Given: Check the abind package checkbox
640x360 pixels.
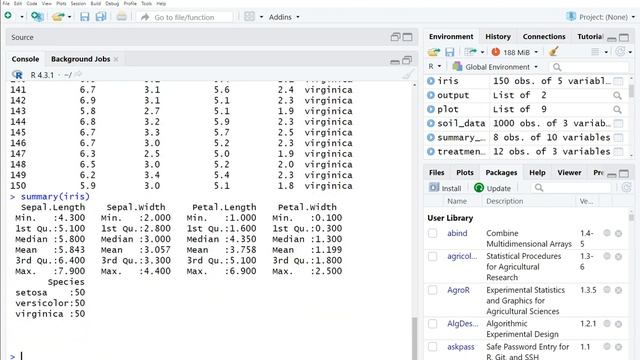Looking at the screenshot, I should (x=433, y=233).
